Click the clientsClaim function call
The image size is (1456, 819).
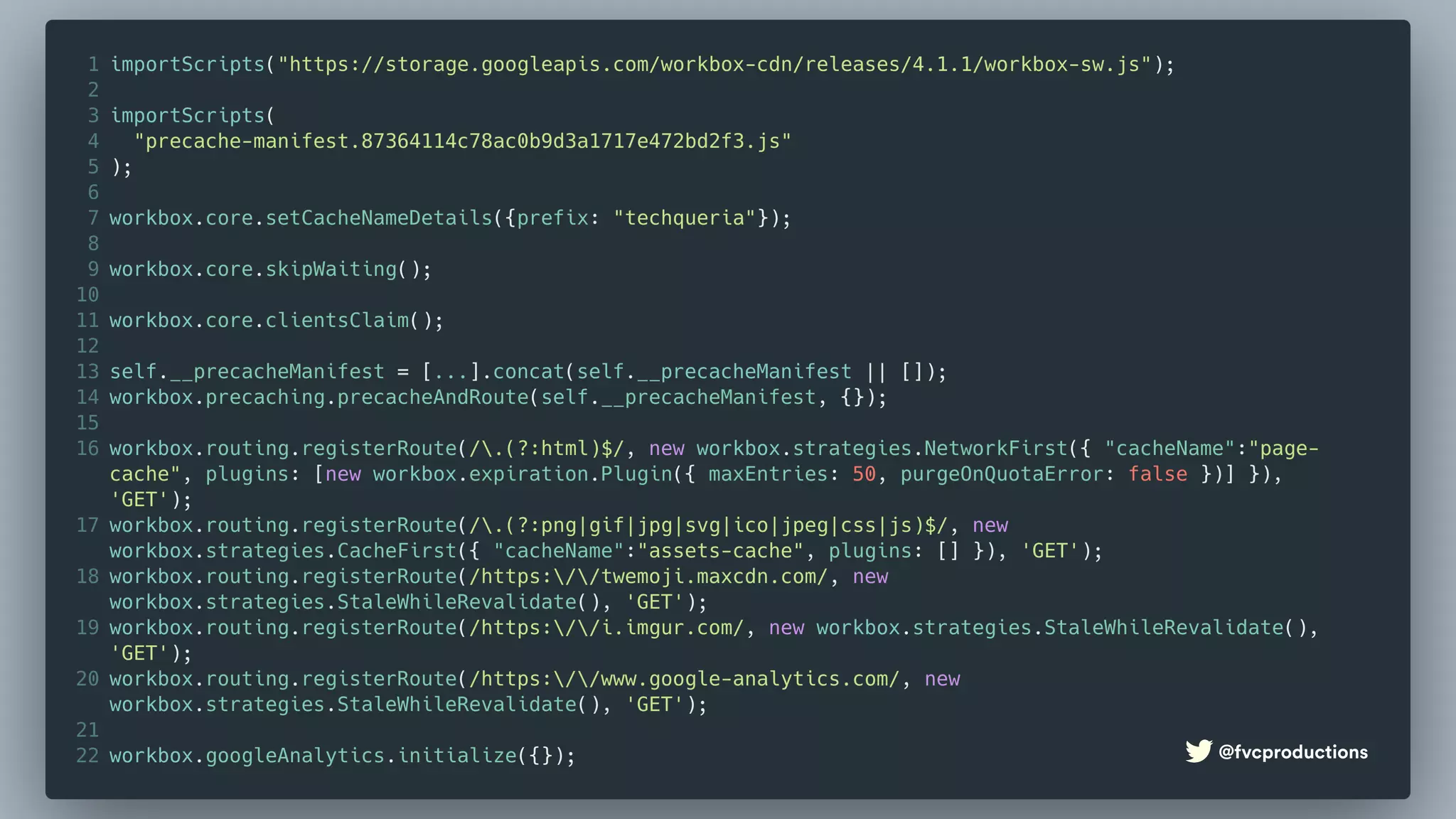pyautogui.click(x=337, y=321)
